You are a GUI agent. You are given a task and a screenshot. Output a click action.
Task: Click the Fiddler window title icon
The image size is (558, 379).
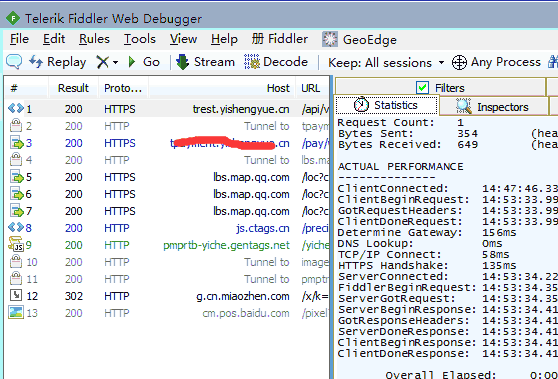13,18
